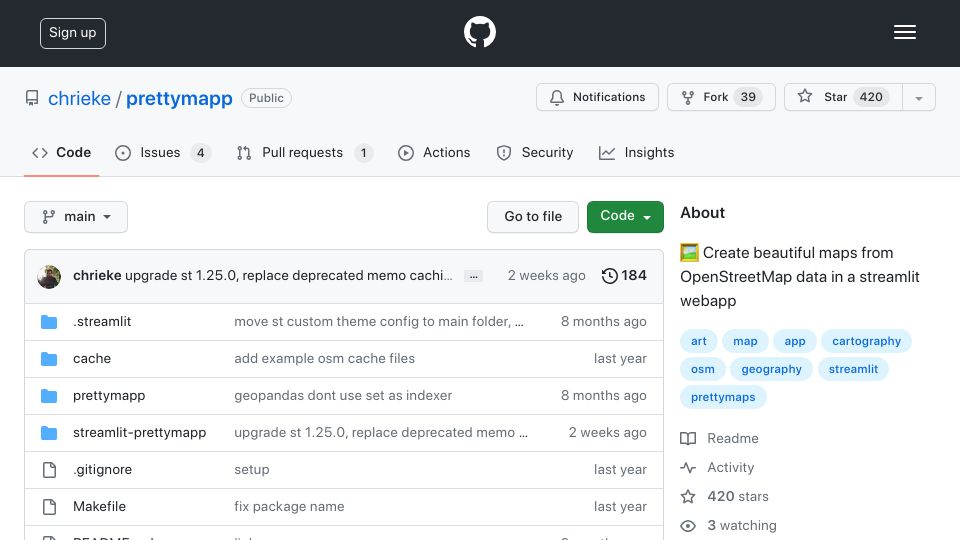Open the Issues tab
This screenshot has width=960, height=540.
tap(162, 152)
